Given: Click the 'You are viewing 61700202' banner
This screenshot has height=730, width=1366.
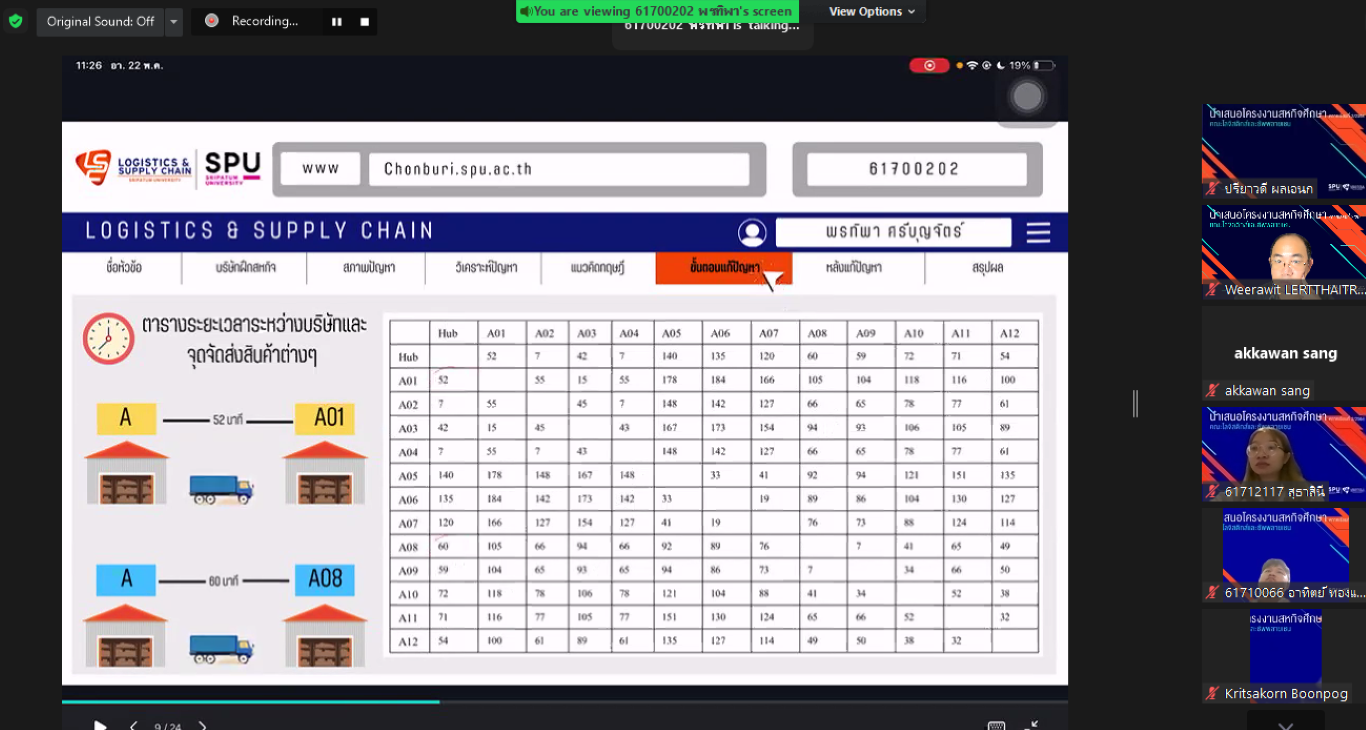Looking at the screenshot, I should [657, 11].
